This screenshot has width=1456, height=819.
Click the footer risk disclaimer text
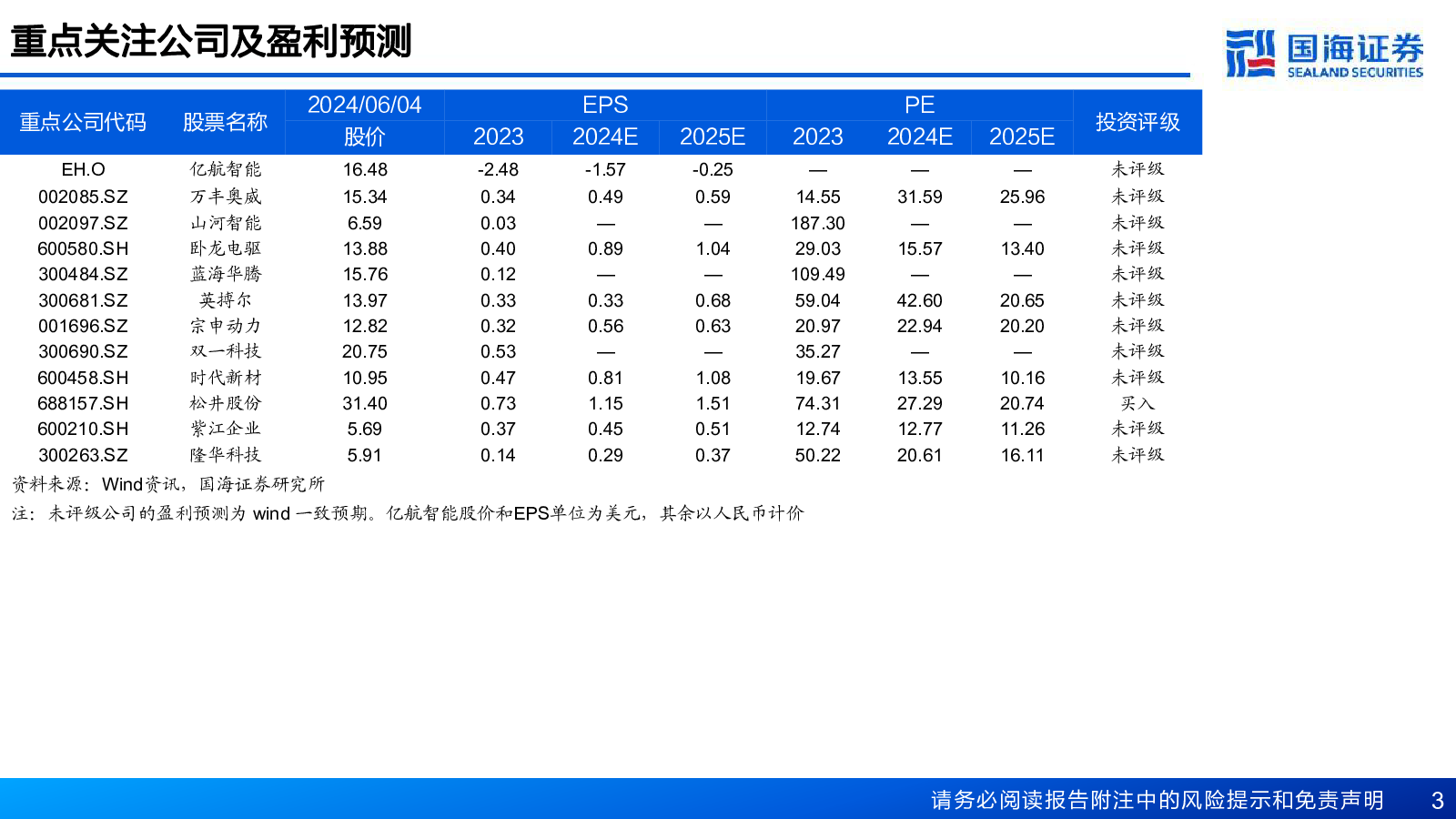(x=1157, y=800)
